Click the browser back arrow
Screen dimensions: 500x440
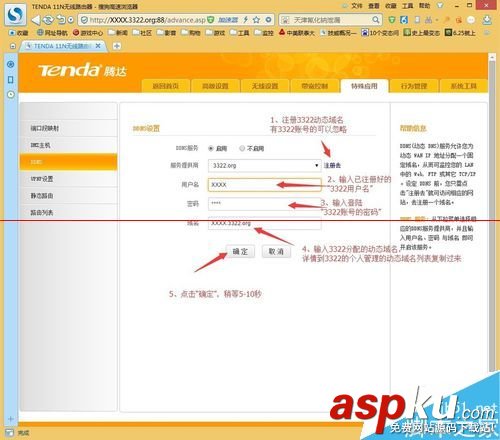pos(35,20)
